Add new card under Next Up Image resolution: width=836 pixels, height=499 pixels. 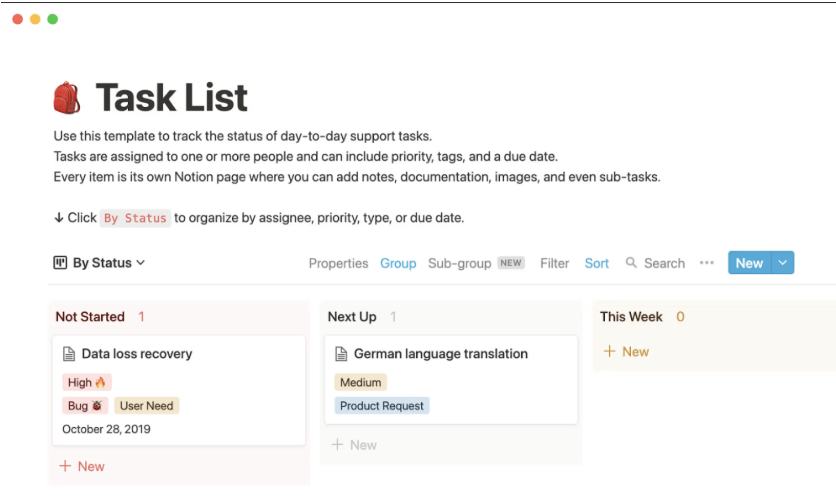(355, 445)
